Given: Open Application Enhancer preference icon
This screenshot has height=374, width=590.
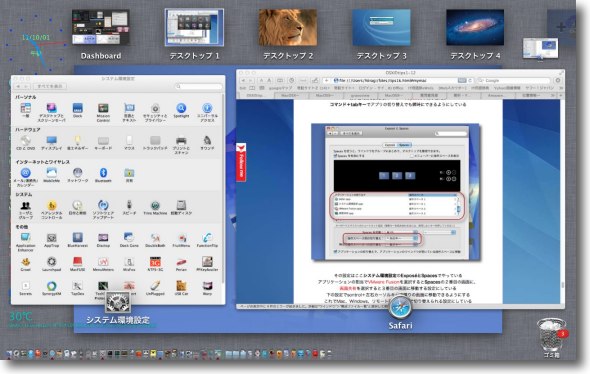Looking at the screenshot, I should [26, 238].
